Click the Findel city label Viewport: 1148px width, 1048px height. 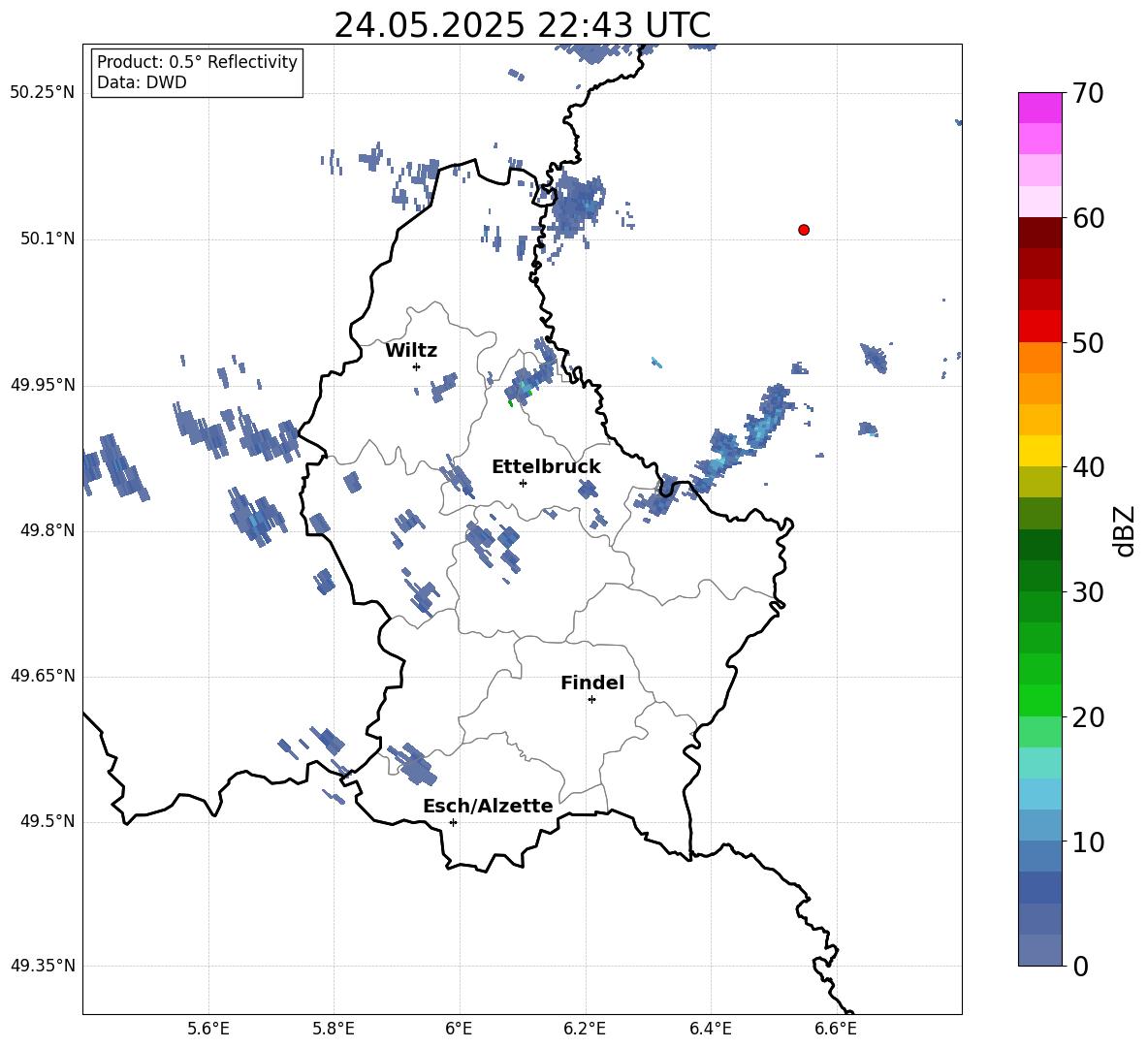(x=592, y=683)
